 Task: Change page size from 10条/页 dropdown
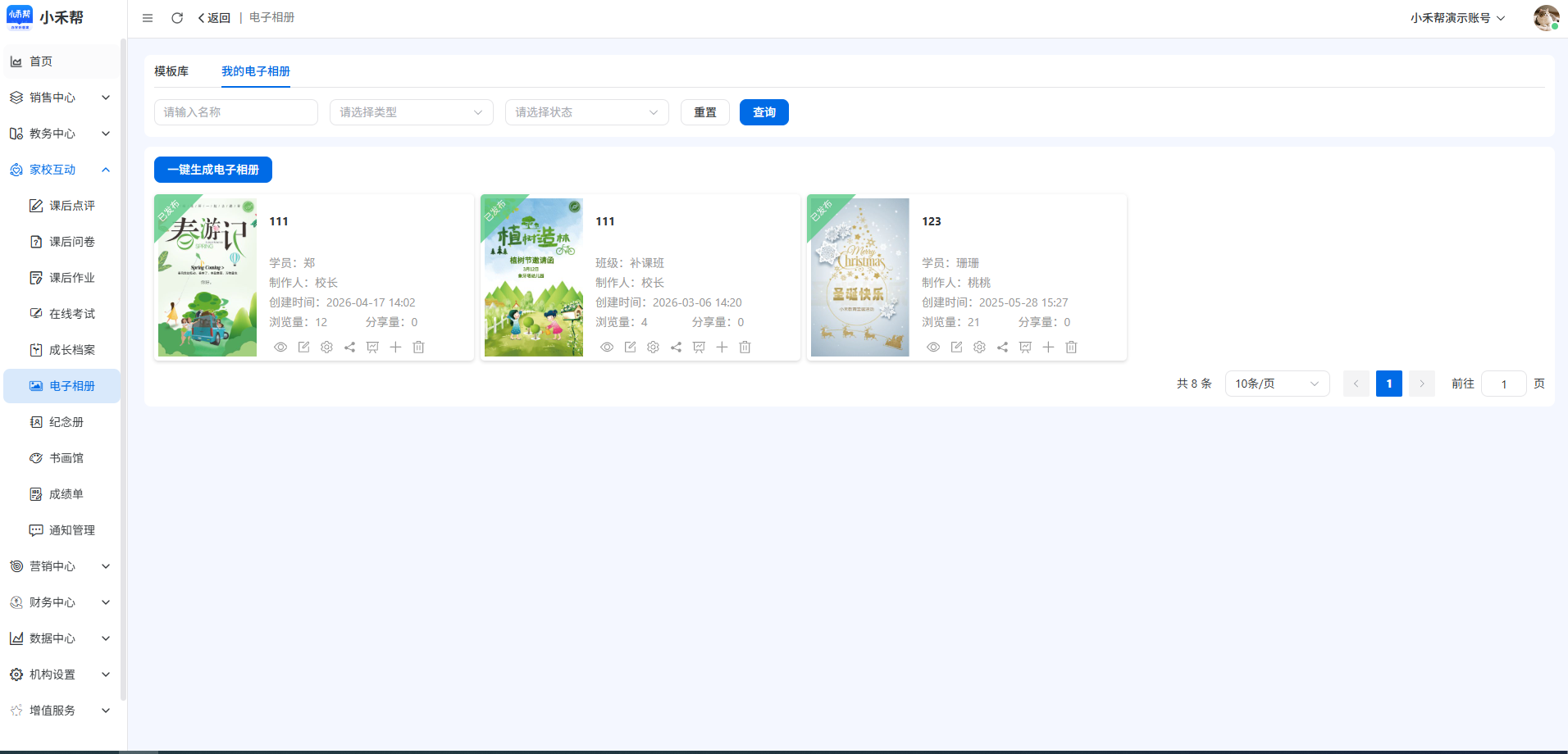(1277, 384)
